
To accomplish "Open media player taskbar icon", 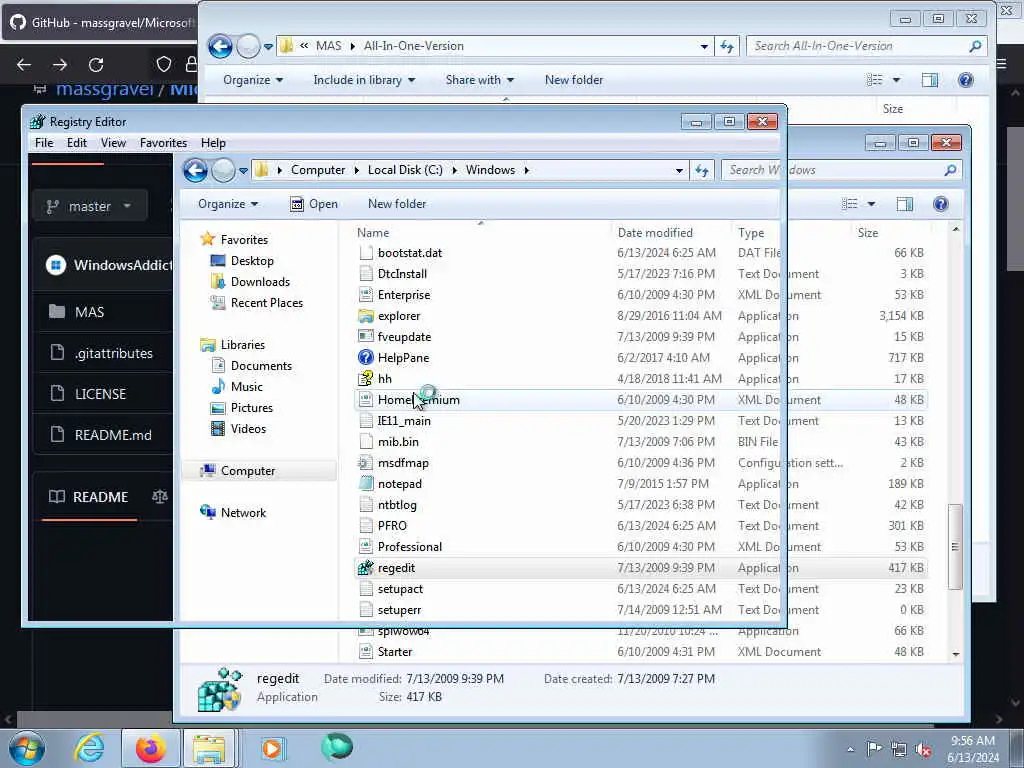I will tap(272, 748).
